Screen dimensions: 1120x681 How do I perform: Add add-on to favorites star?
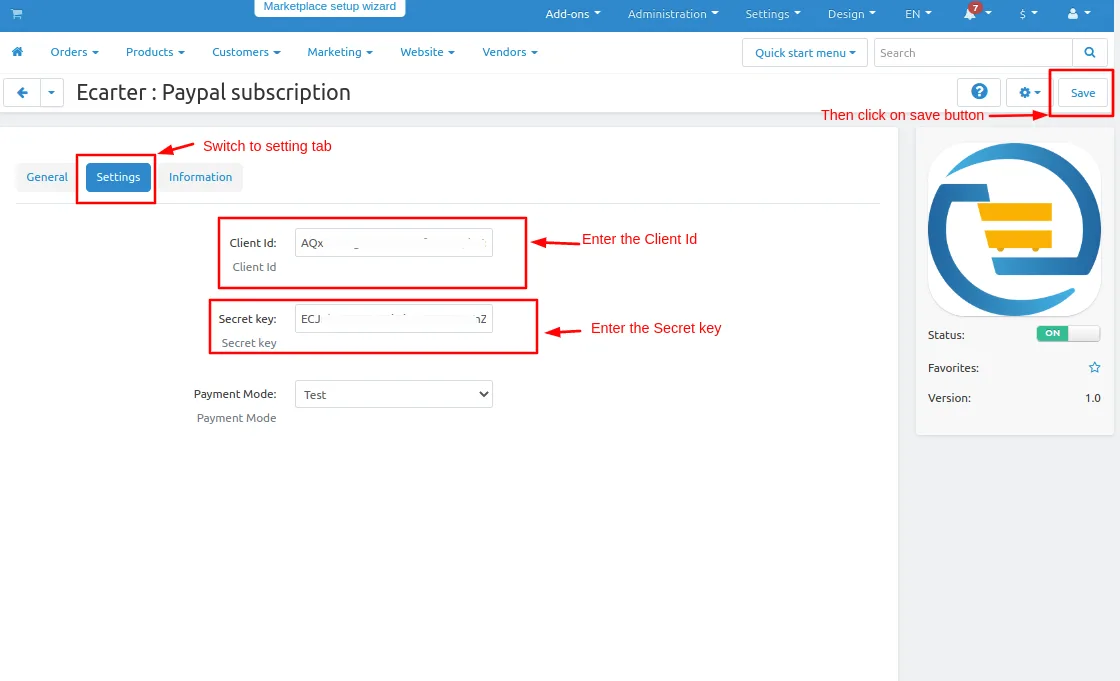click(x=1094, y=368)
